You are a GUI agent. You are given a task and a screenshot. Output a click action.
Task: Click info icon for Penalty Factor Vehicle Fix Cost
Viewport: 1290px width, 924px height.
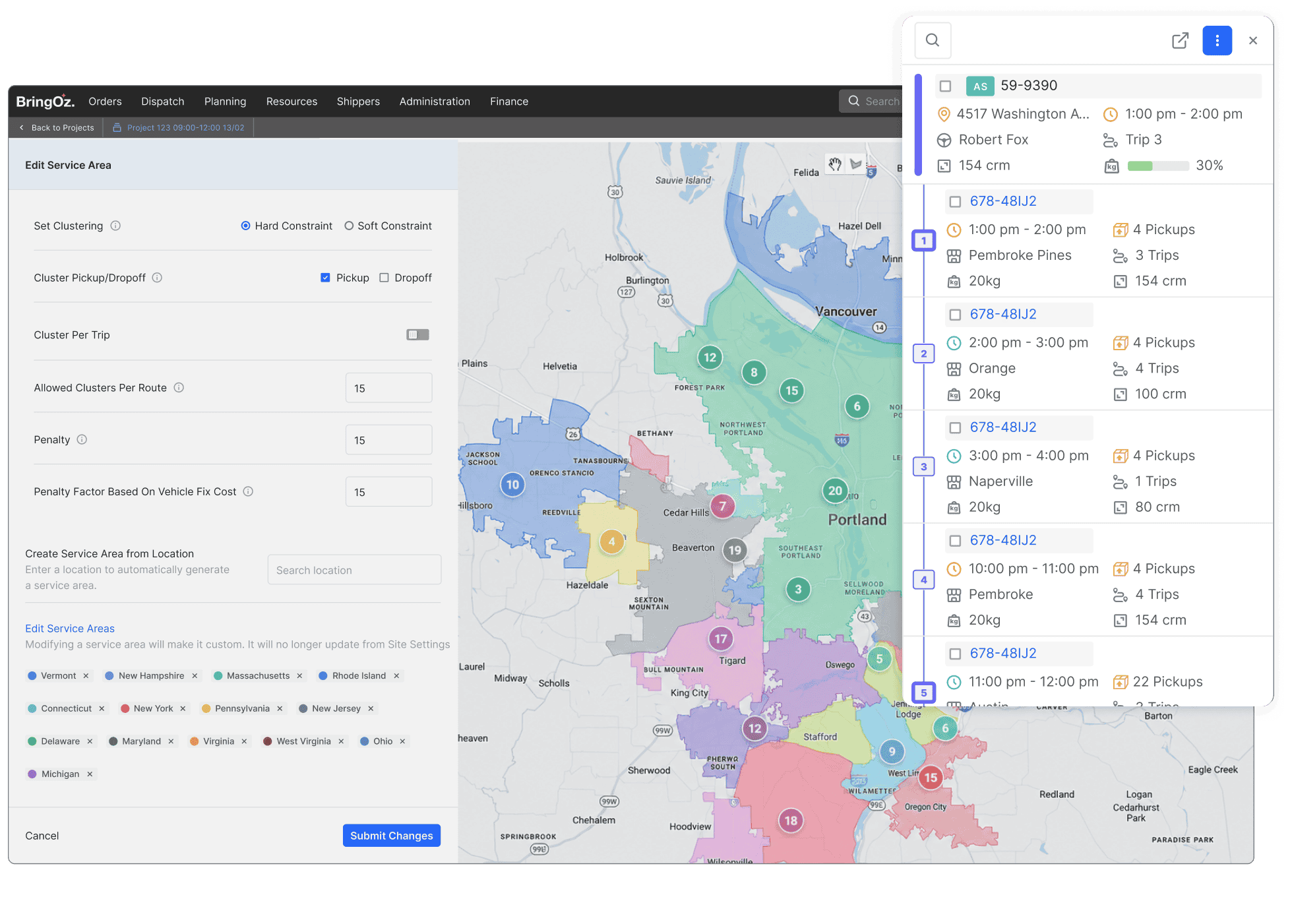(x=248, y=491)
